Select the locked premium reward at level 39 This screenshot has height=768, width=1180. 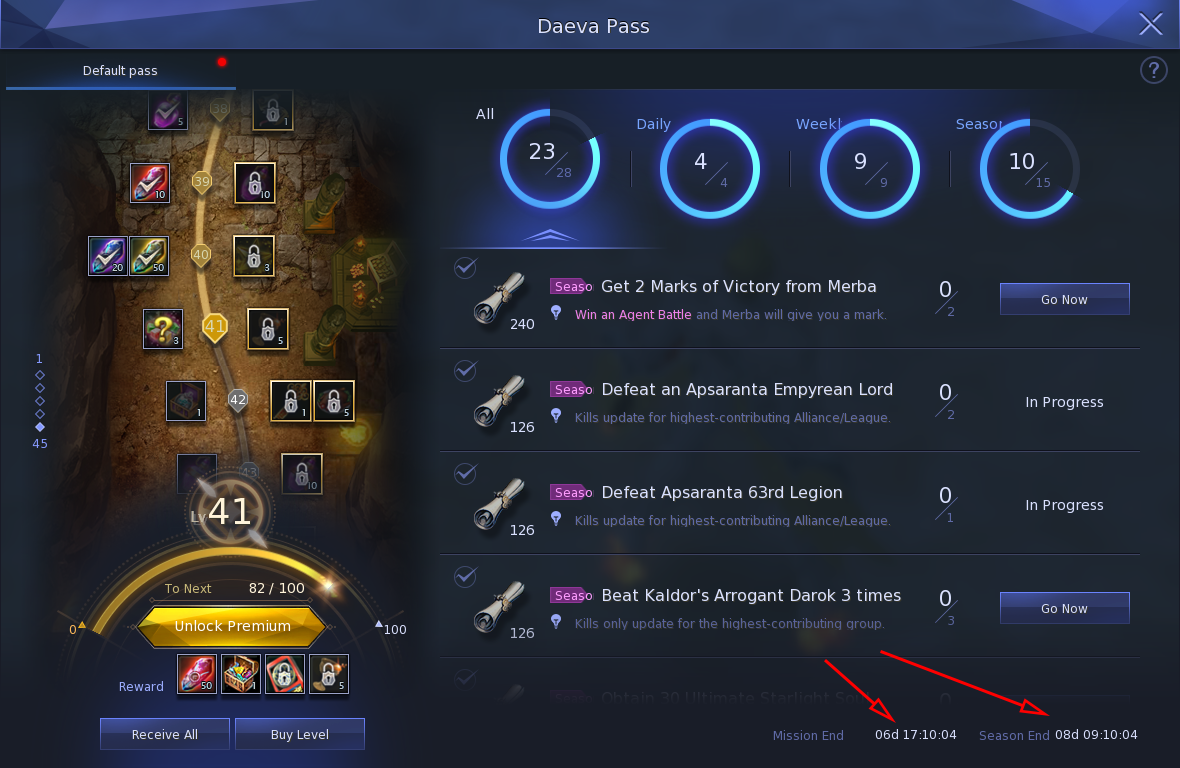[x=255, y=183]
